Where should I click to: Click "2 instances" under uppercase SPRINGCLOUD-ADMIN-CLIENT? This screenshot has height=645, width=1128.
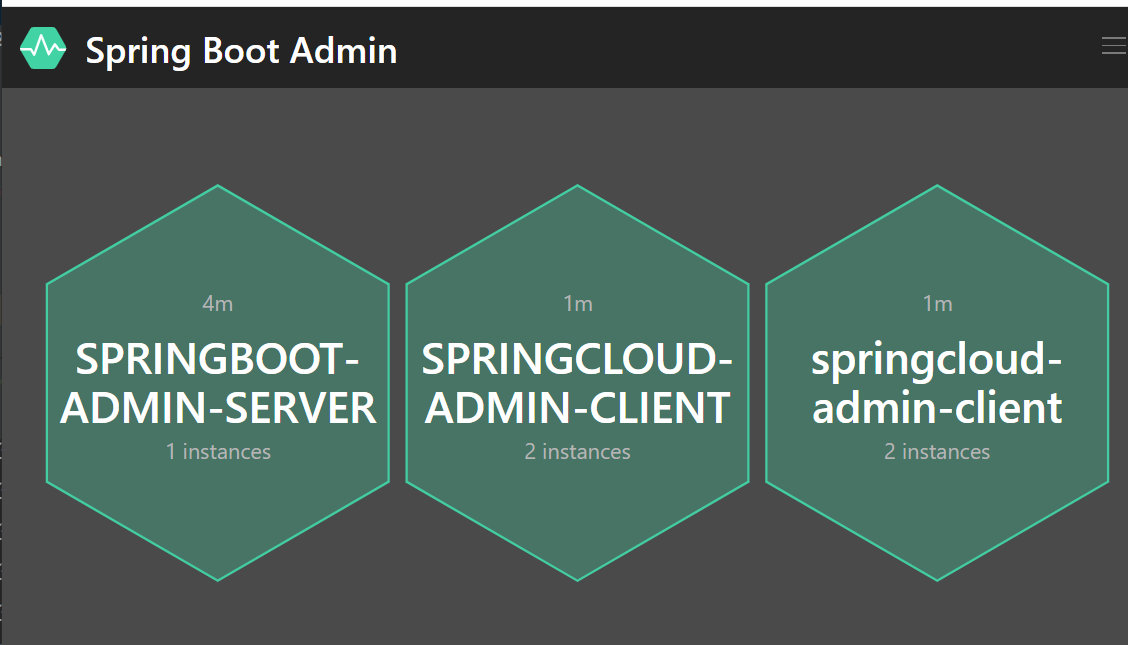pyautogui.click(x=578, y=452)
